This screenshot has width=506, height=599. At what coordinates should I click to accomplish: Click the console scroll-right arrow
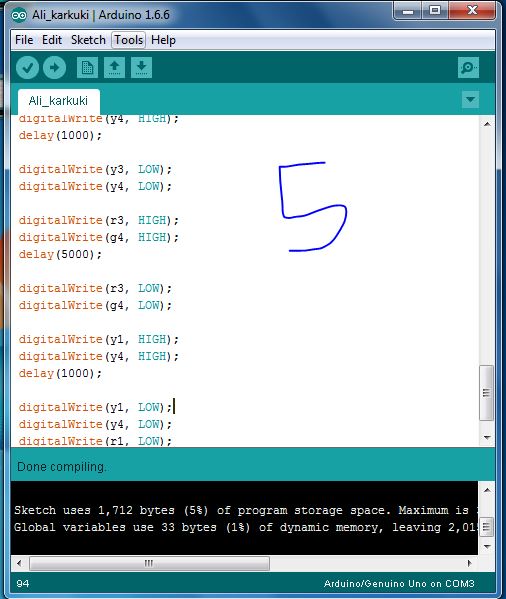coord(470,563)
